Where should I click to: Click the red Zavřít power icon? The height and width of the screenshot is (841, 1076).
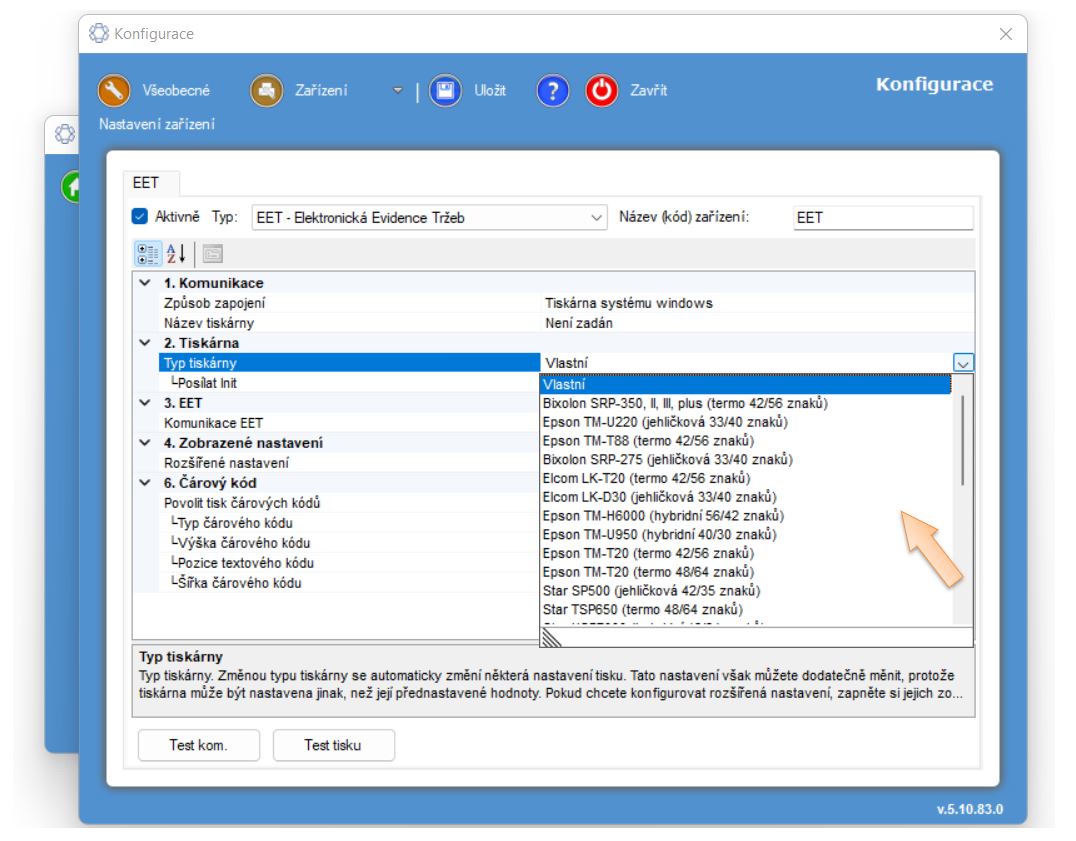(x=602, y=91)
